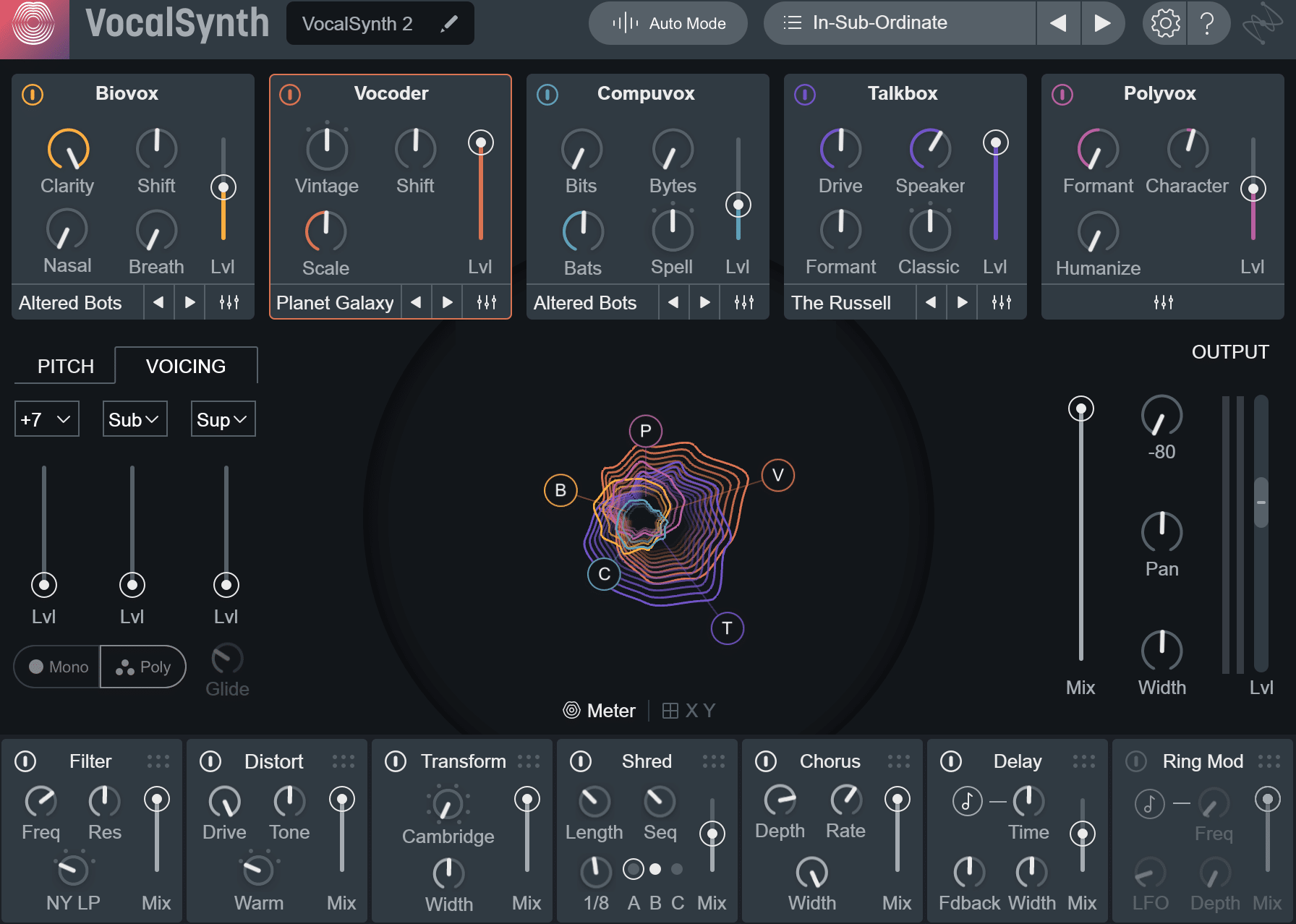Select the VOICING tab
This screenshot has width=1296, height=924.
pos(186,366)
